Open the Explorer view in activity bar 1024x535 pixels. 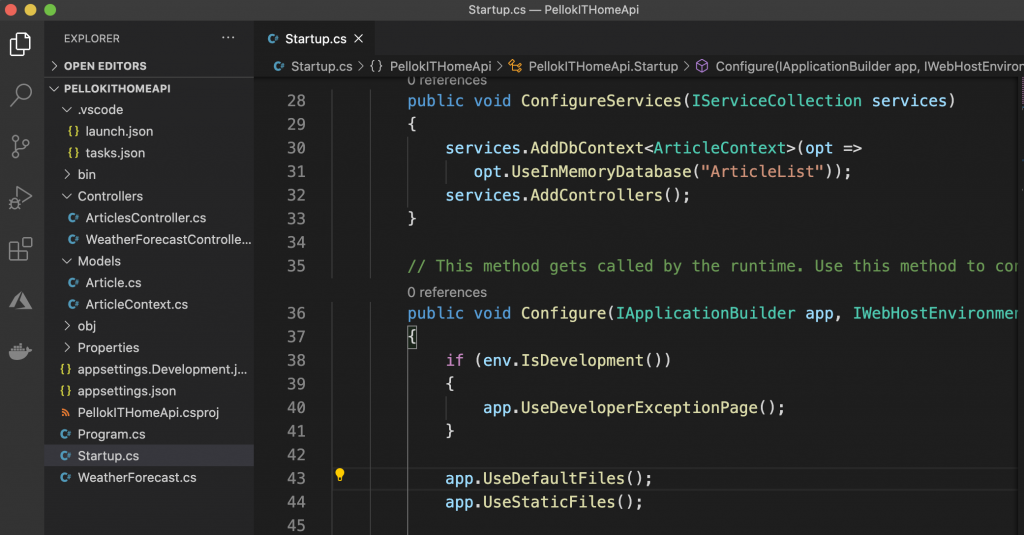(x=20, y=44)
